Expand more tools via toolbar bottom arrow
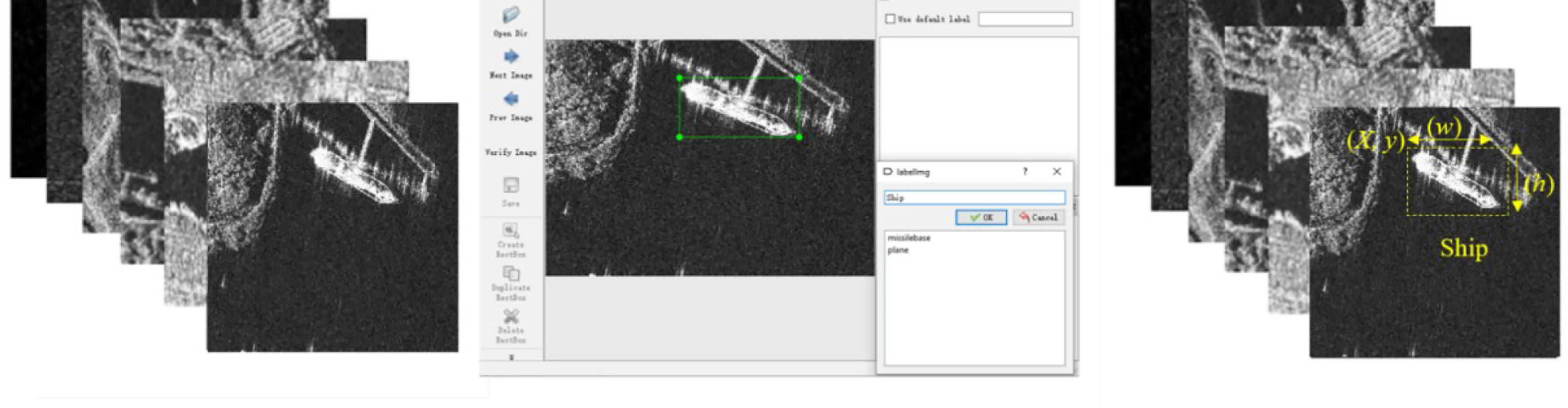This screenshot has height=408, width=1568. pyautogui.click(x=511, y=358)
